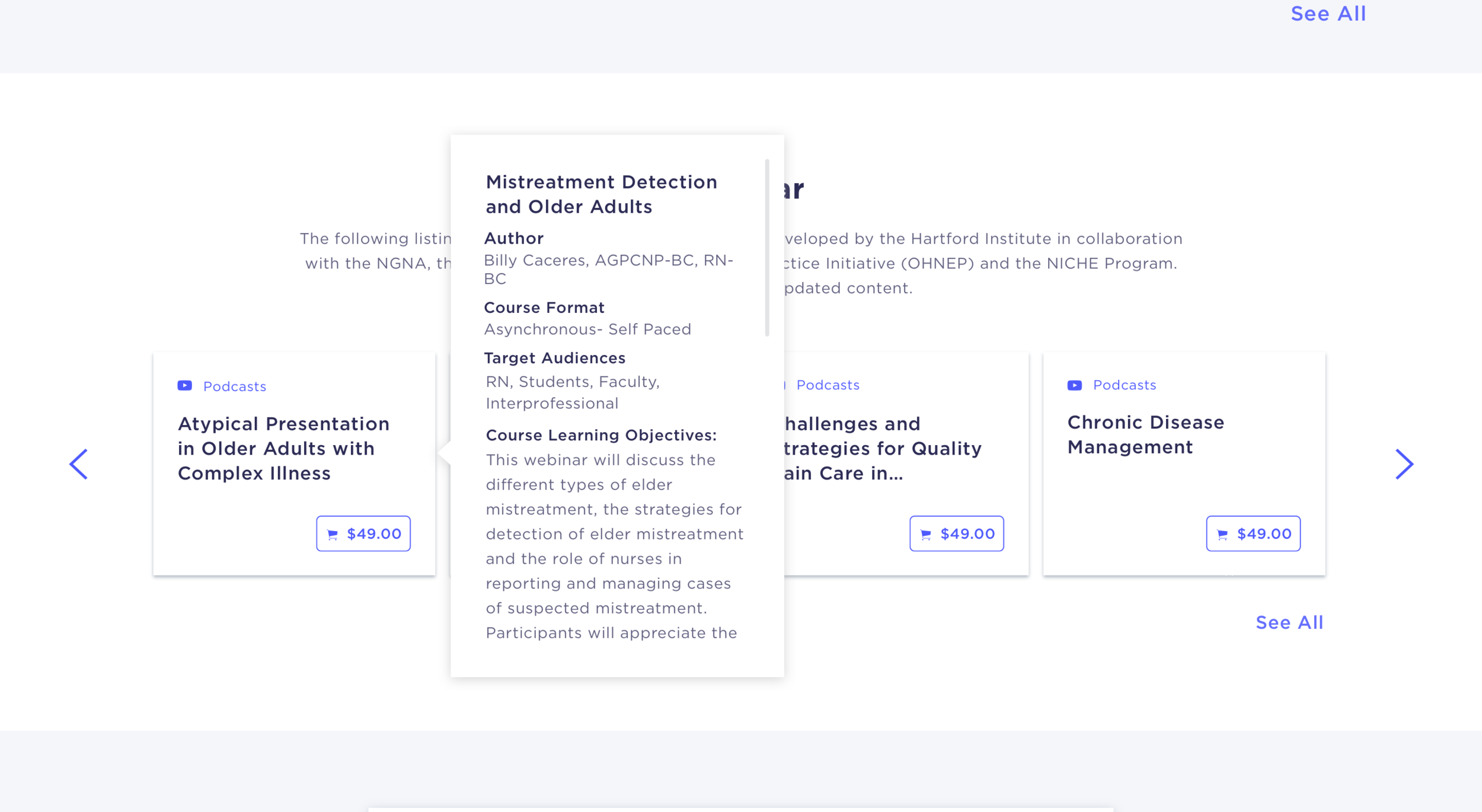Click Podcasts label on Atypical Presentation card
This screenshot has height=812, width=1482.
[235, 386]
